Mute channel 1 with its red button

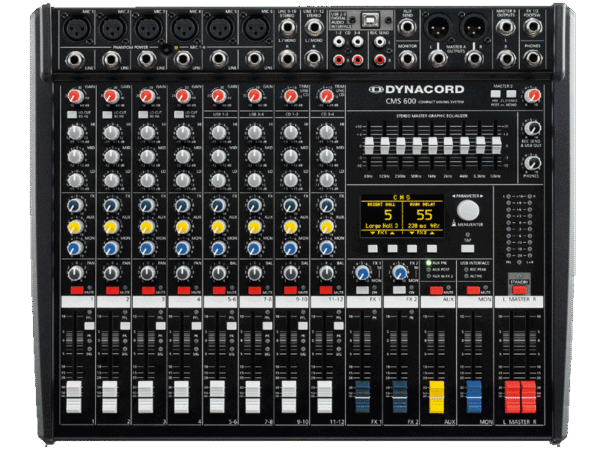[x=77, y=290]
